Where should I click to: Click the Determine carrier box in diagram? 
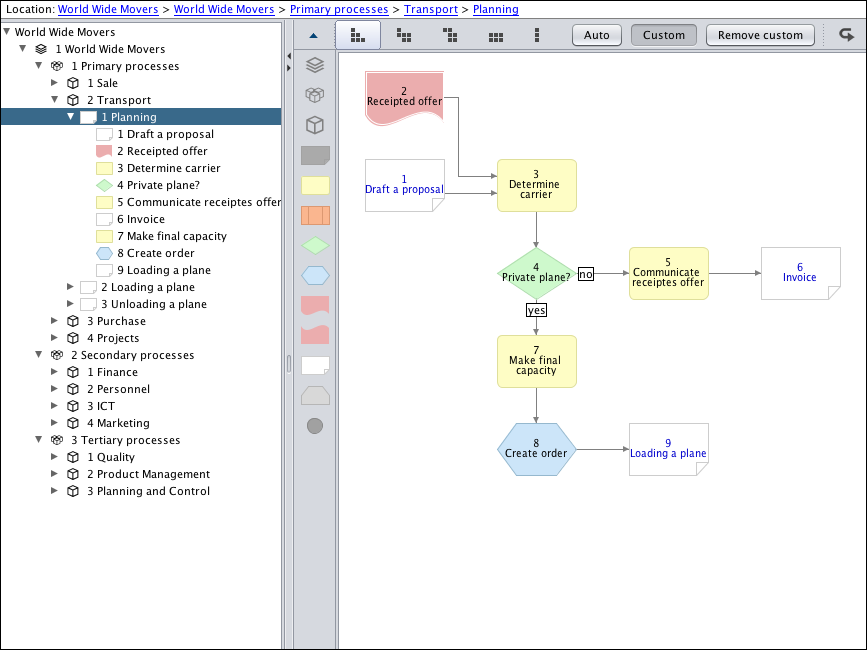coord(536,185)
